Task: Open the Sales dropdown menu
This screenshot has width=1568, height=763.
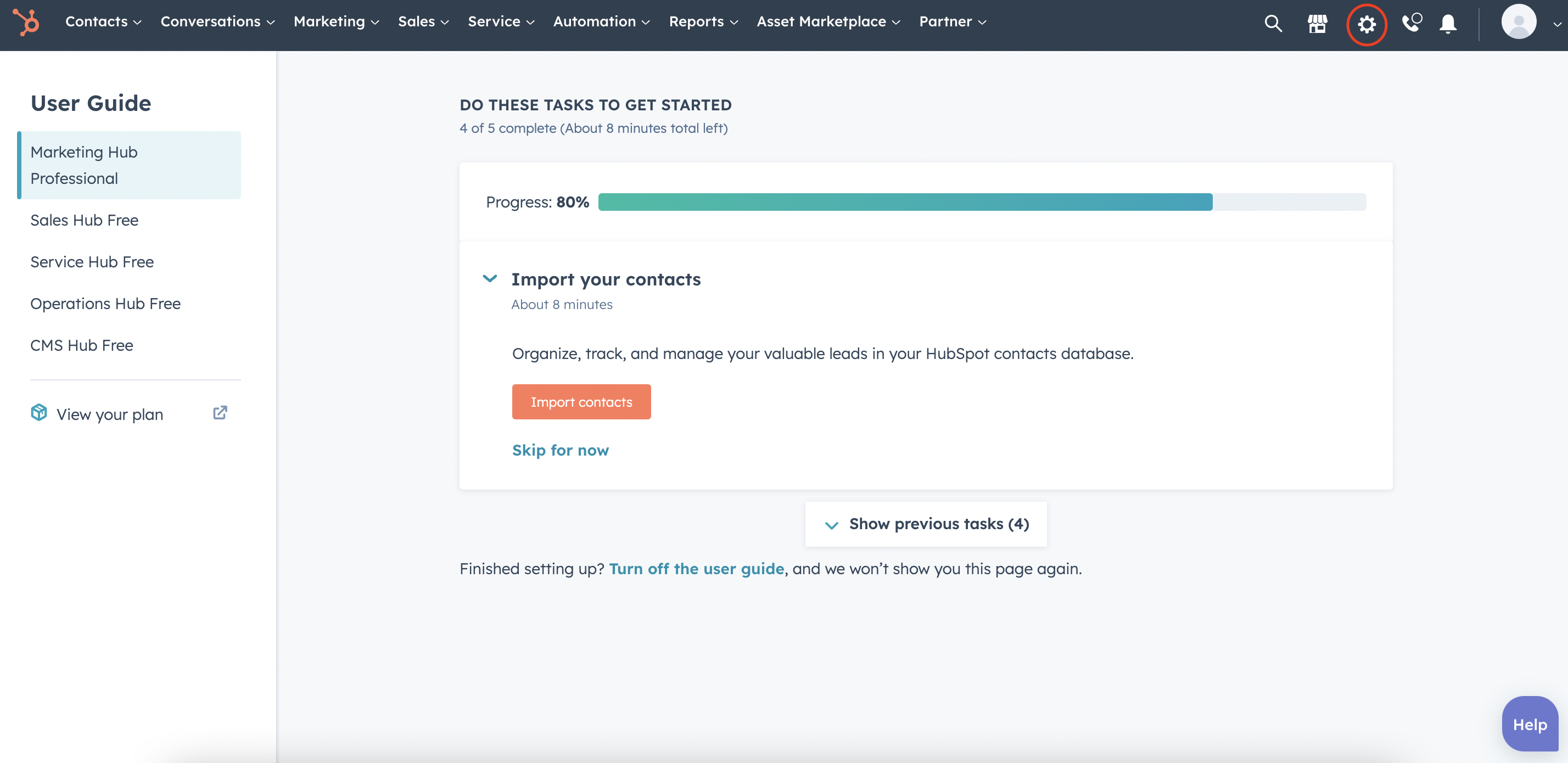Action: [424, 21]
